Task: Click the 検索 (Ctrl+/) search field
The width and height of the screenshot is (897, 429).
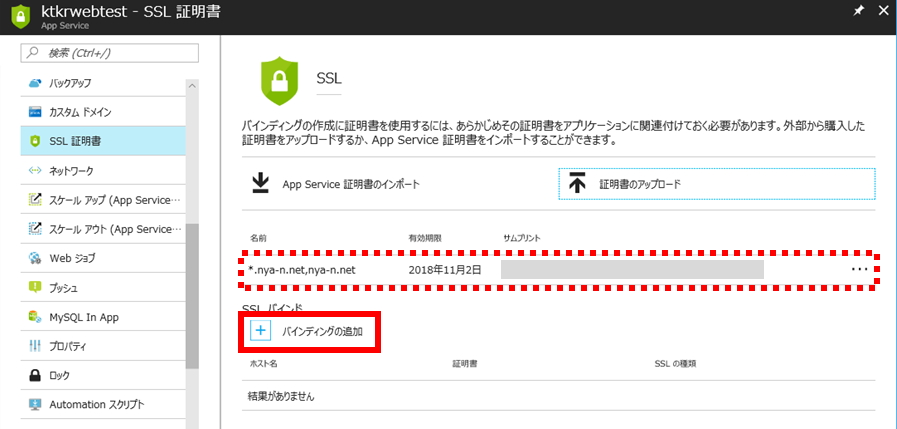Action: (110, 53)
